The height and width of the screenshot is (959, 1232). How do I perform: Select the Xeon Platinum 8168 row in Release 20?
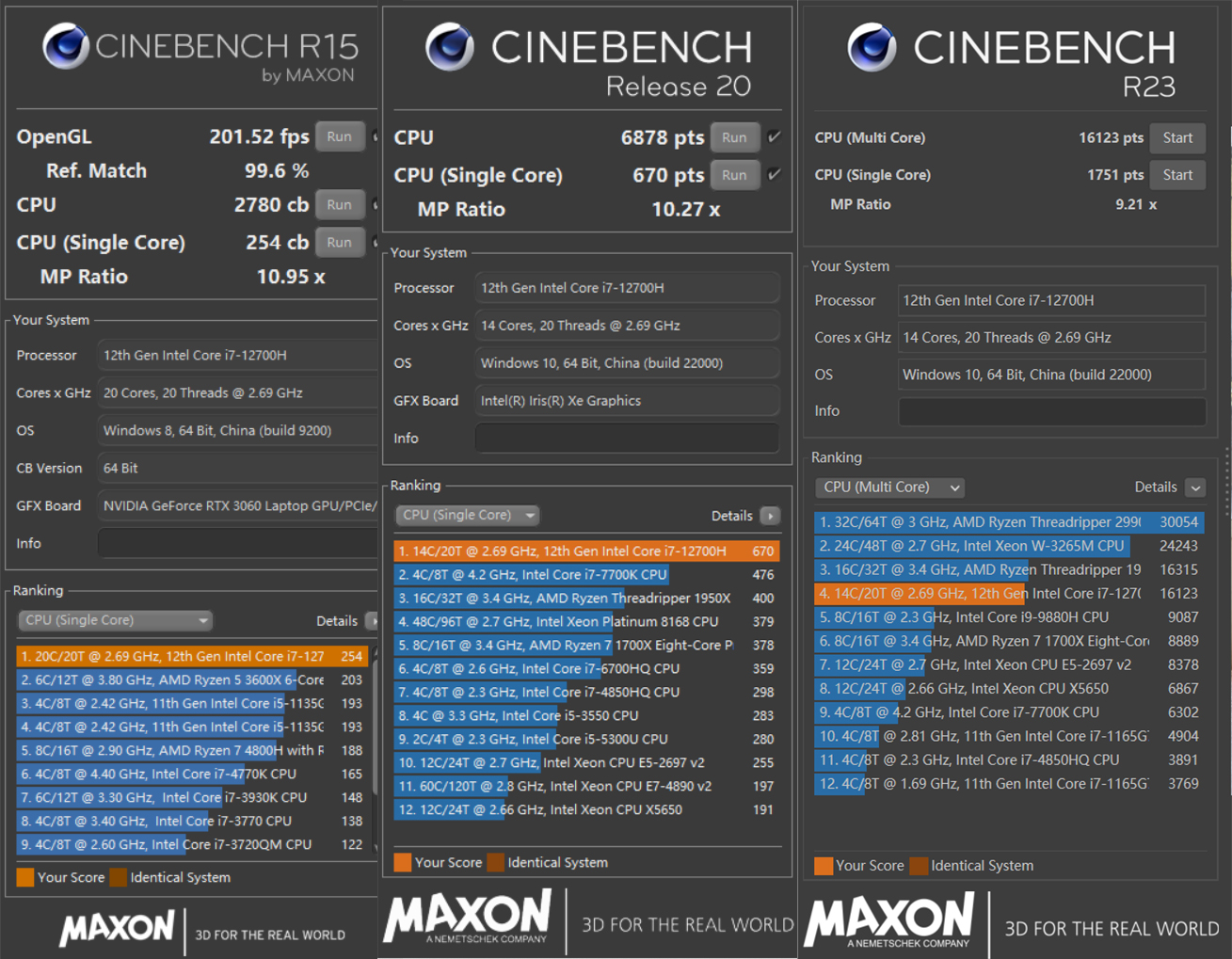click(x=587, y=621)
